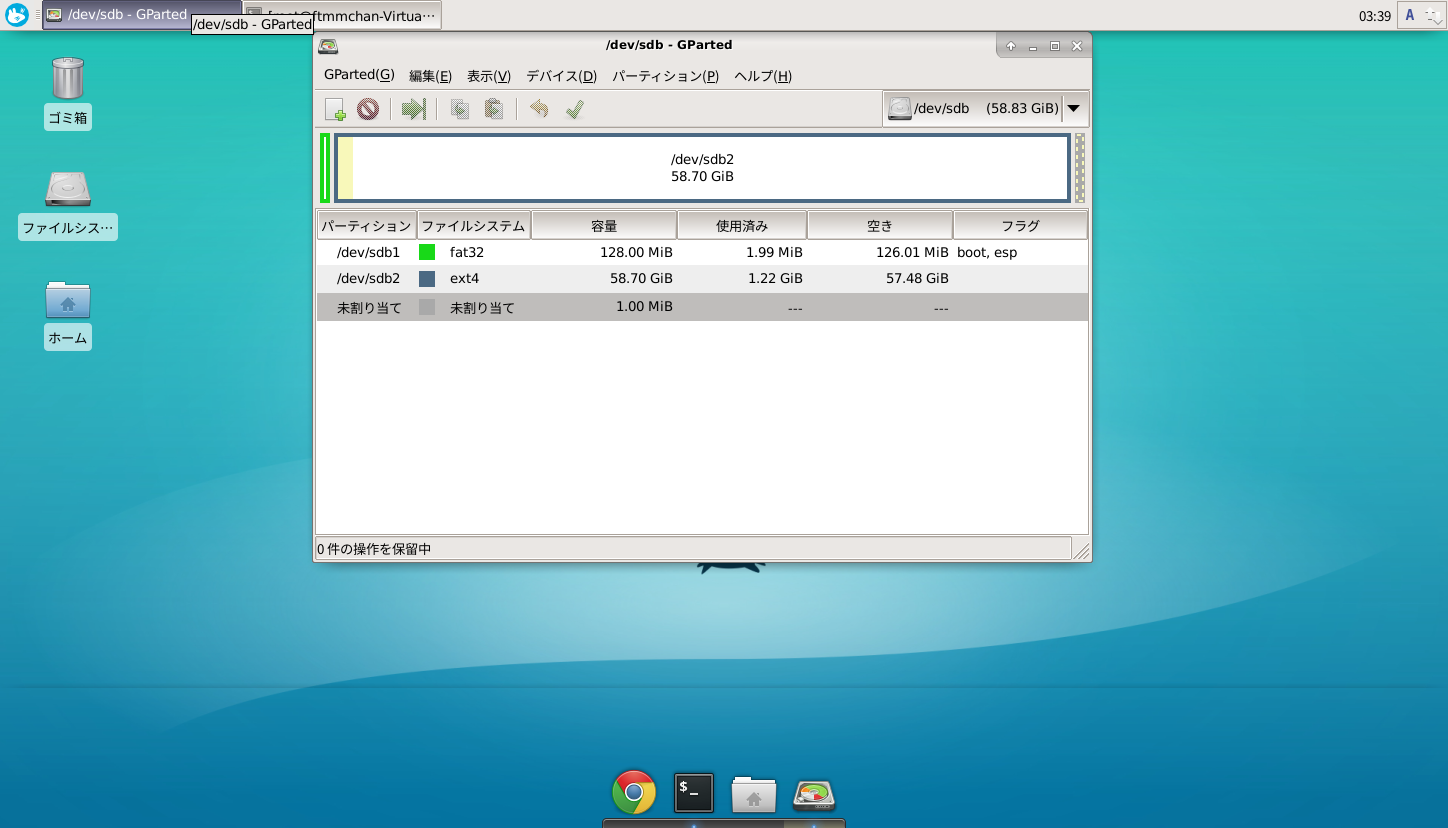The image size is (1448, 828).
Task: Click the Resize/Move partition toolbar icon
Action: click(x=414, y=109)
